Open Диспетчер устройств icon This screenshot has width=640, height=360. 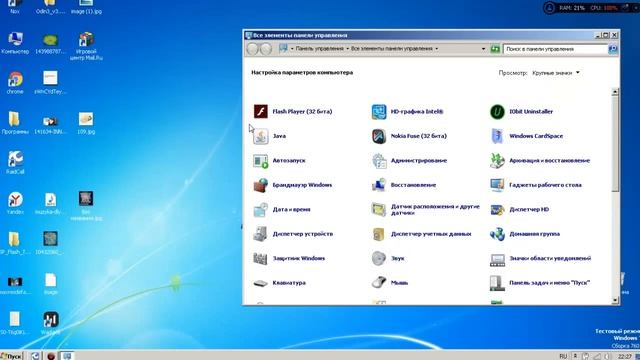click(x=260, y=234)
